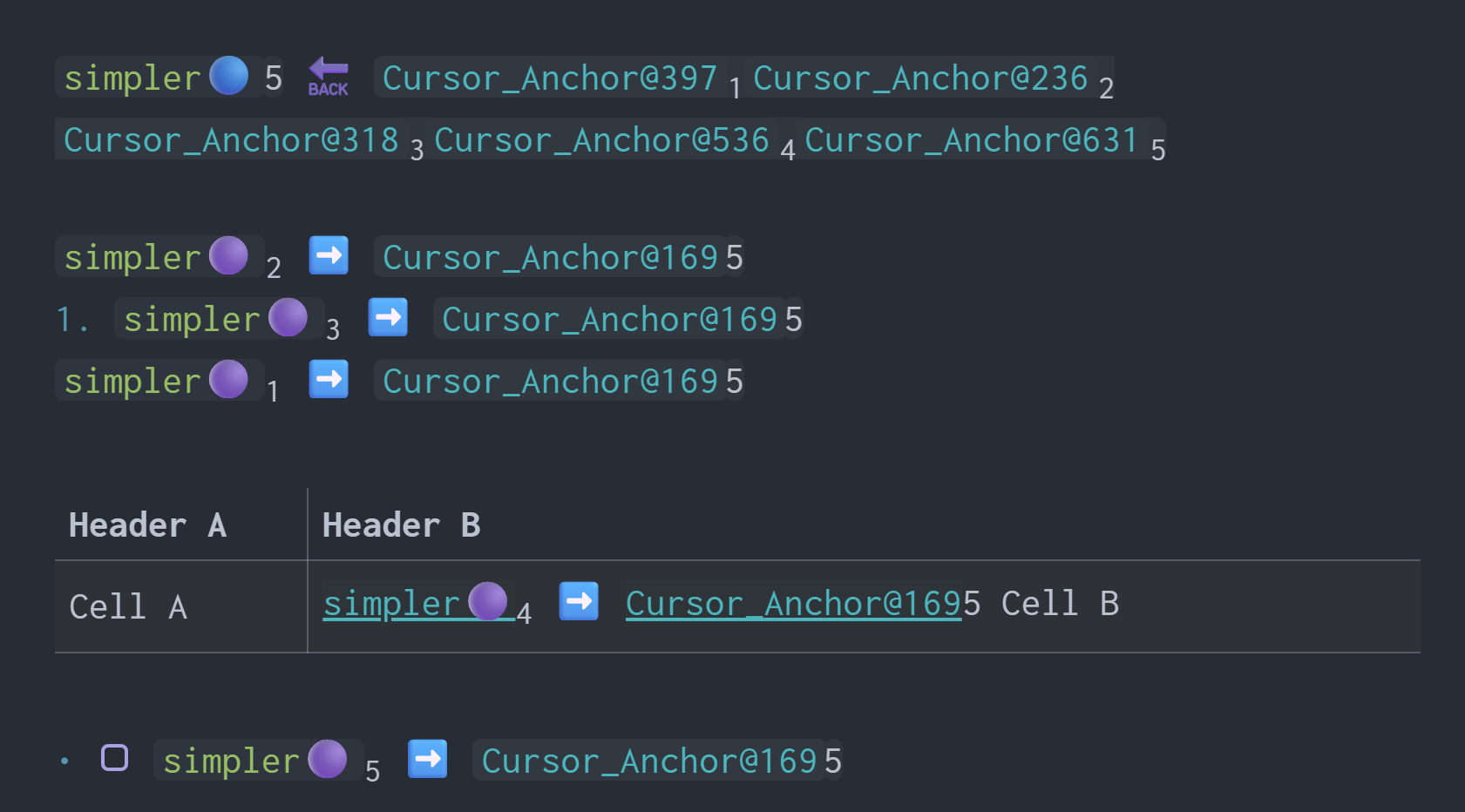
Task: Toggle the task checkbox before simpler
Action: click(x=115, y=758)
